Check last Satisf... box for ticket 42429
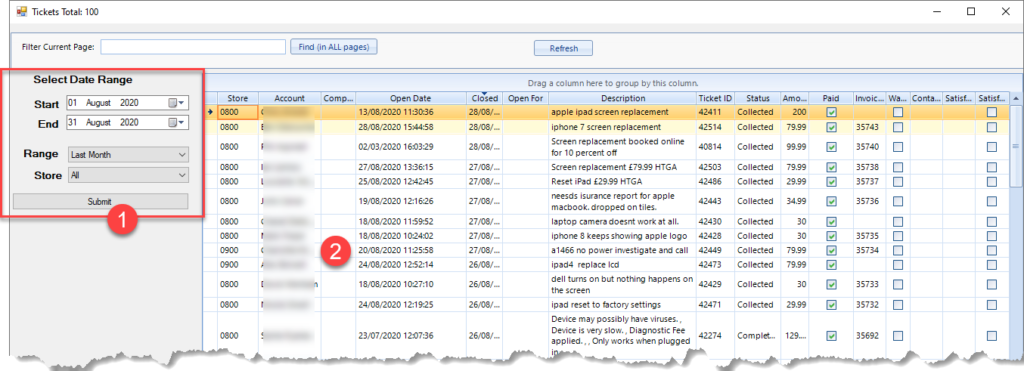The image size is (1024, 371). pyautogui.click(x=992, y=285)
